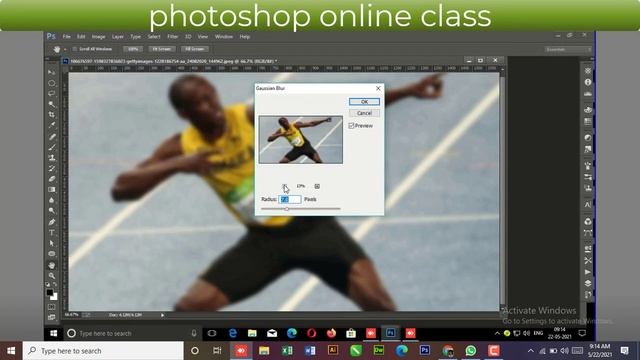The height and width of the screenshot is (360, 640).
Task: Select the Pen tool
Action: 51,222
